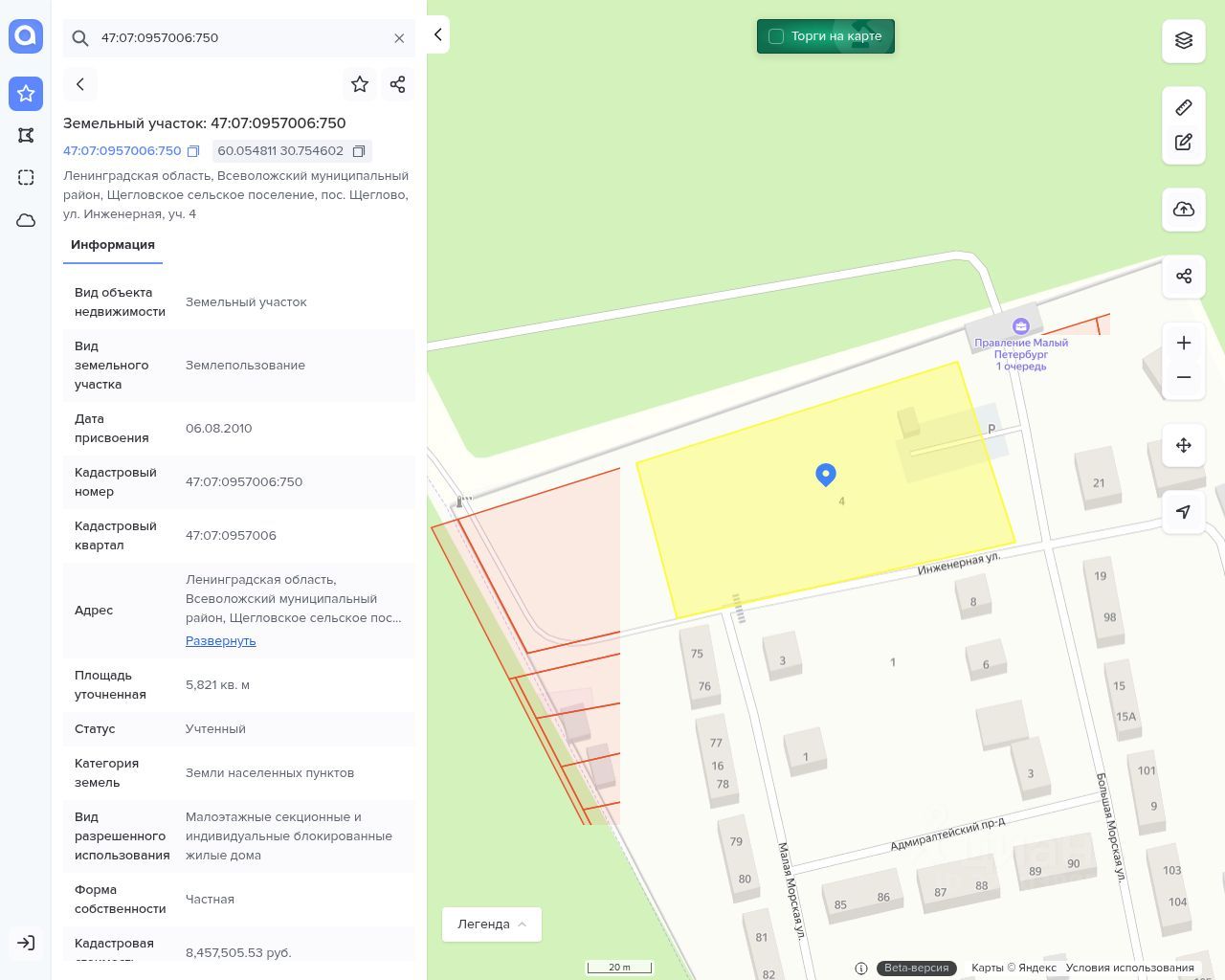Click area value '5,821 кв. м'
The image size is (1225, 980).
click(x=217, y=685)
